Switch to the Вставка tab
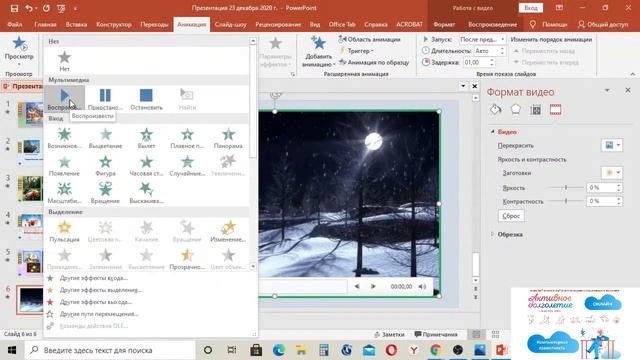This screenshot has width=640, height=360. click(76, 24)
